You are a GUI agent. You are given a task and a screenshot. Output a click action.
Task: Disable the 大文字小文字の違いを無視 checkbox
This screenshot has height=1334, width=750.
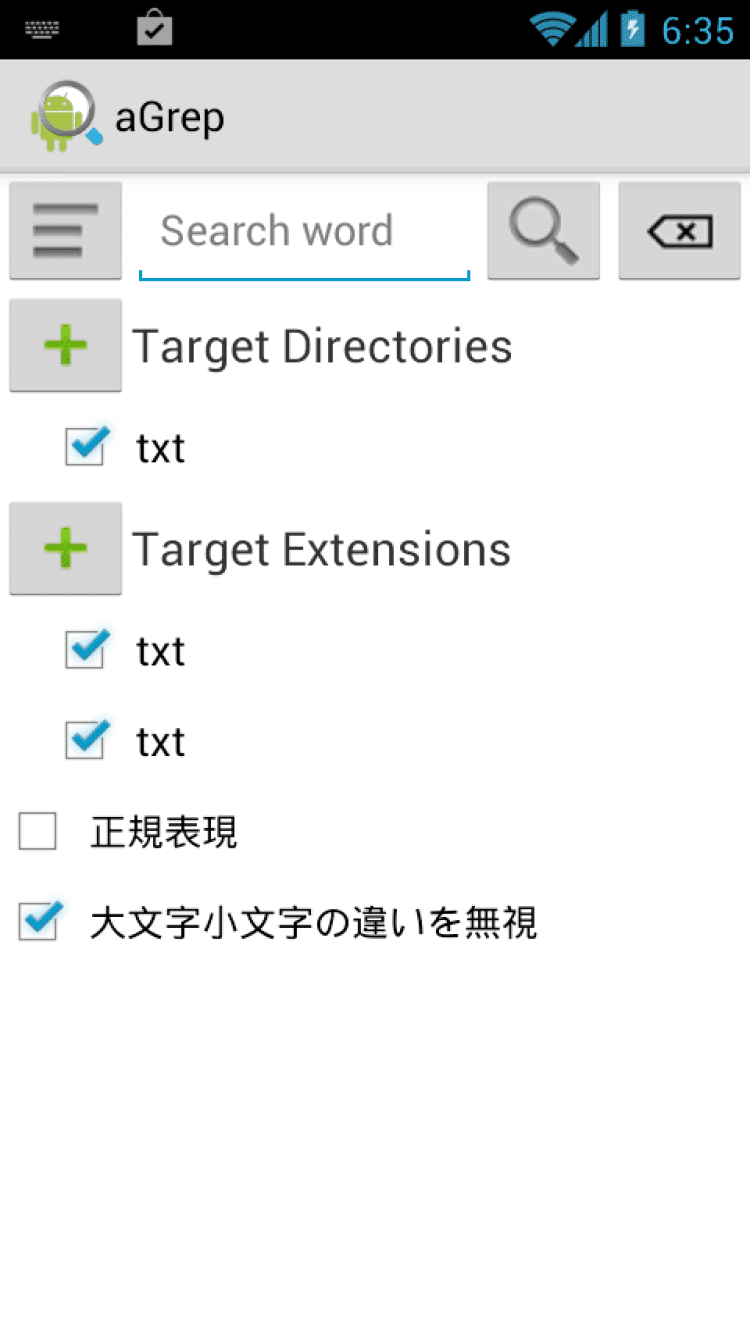click(39, 922)
